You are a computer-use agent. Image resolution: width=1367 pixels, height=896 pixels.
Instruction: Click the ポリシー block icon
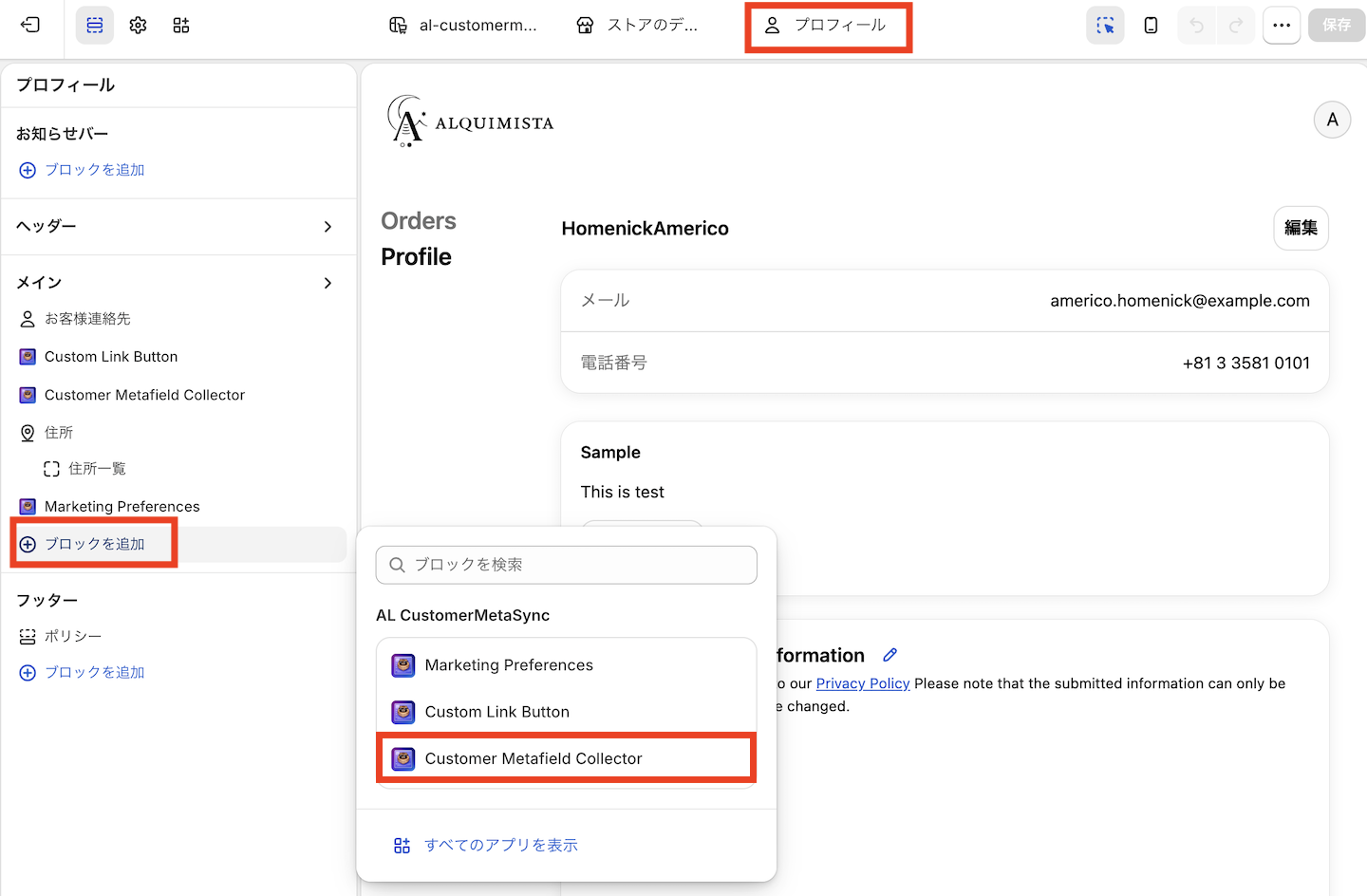pos(28,636)
